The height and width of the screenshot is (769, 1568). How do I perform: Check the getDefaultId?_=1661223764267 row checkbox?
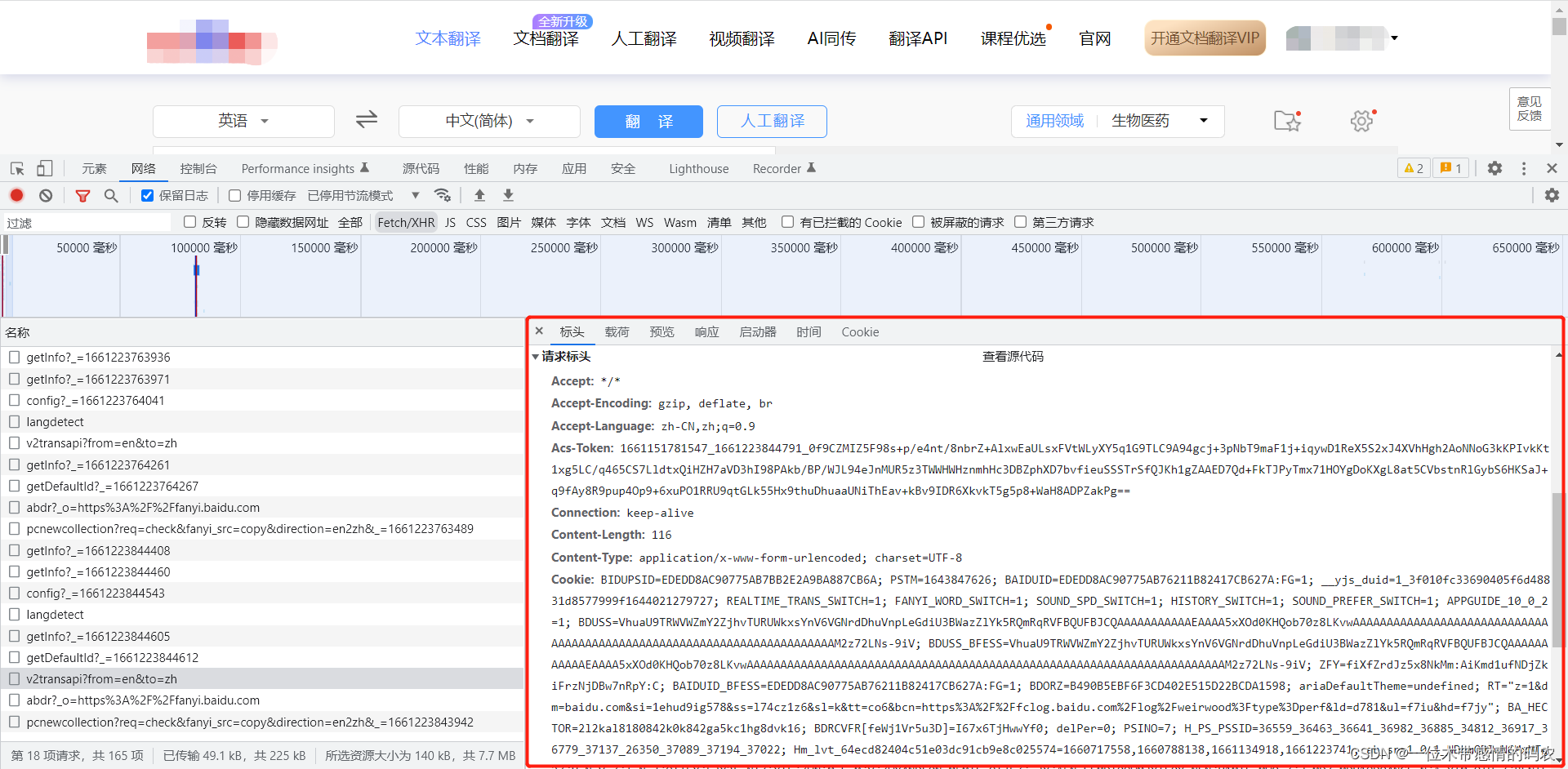(x=14, y=486)
